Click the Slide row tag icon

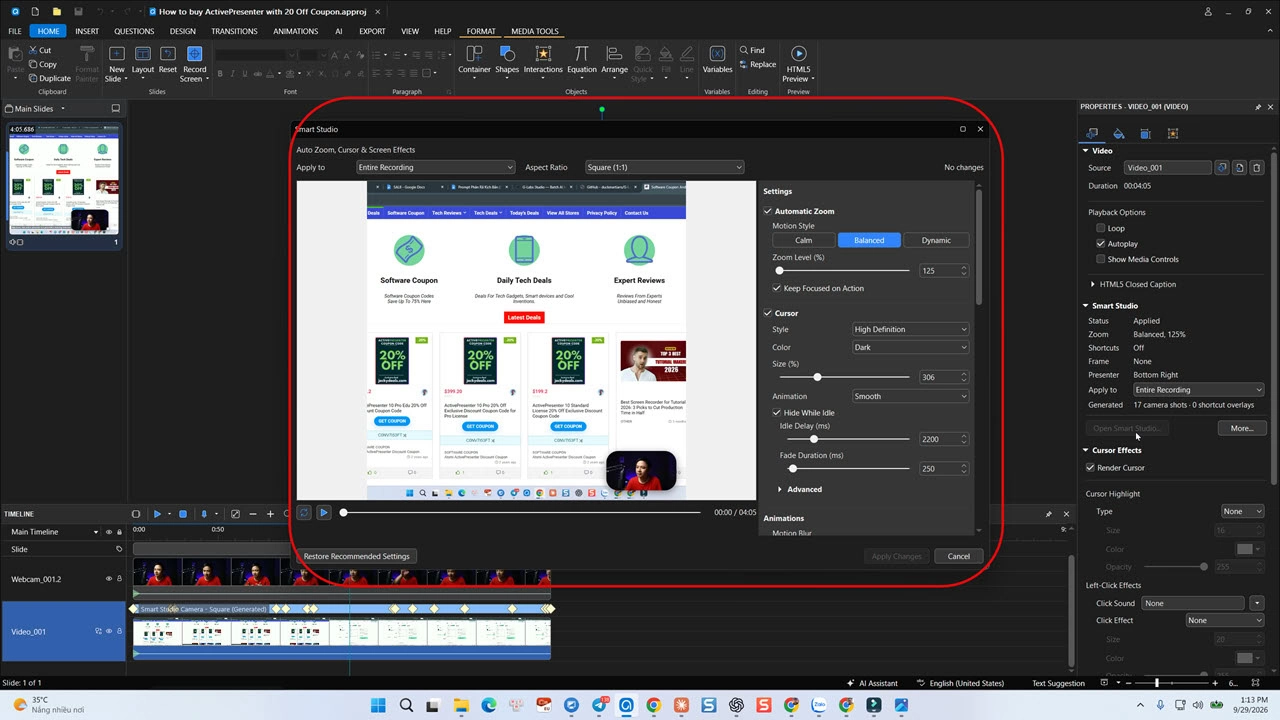119,549
